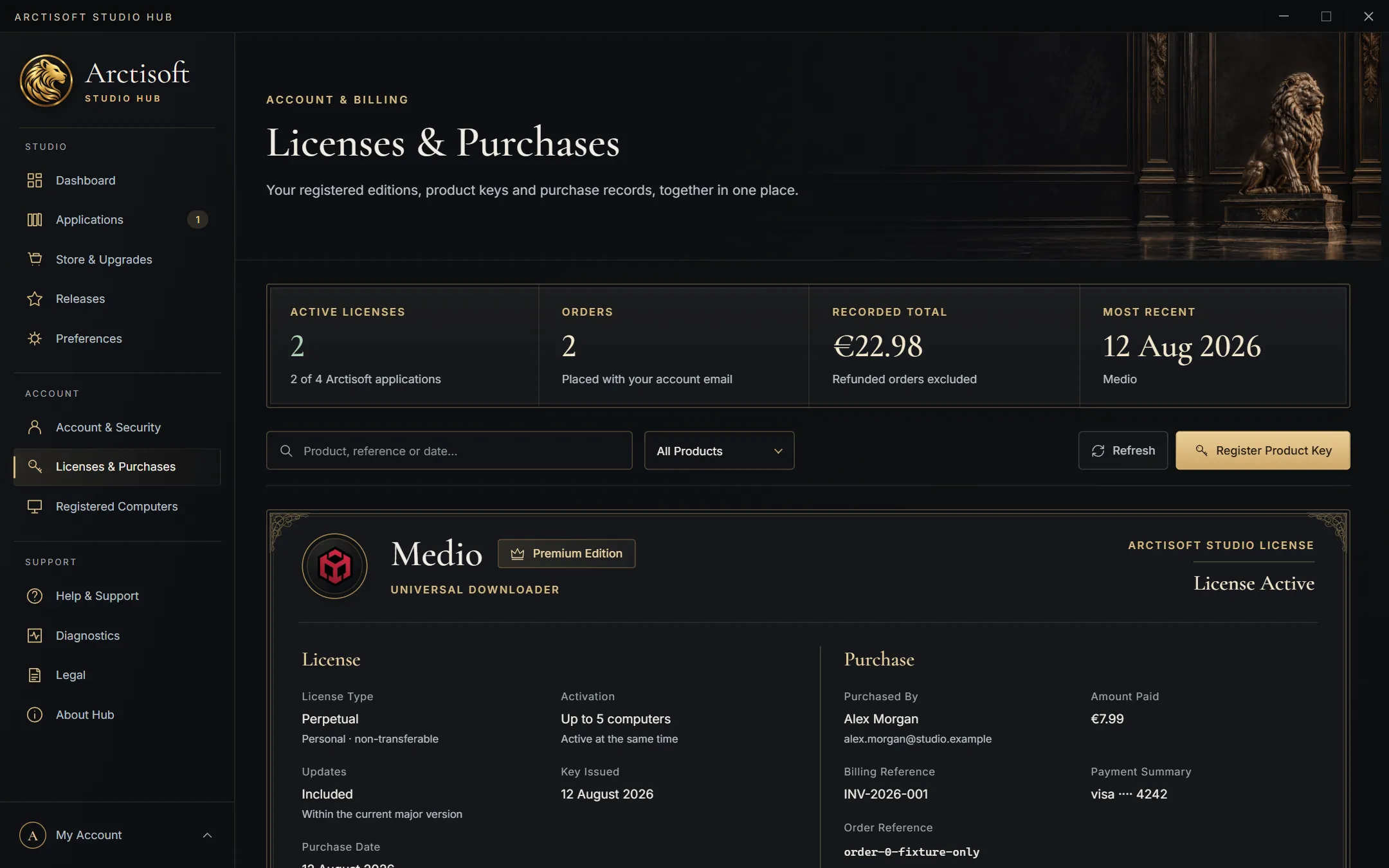The height and width of the screenshot is (868, 1389).
Task: Click the Dashboard grid icon
Action: point(35,180)
